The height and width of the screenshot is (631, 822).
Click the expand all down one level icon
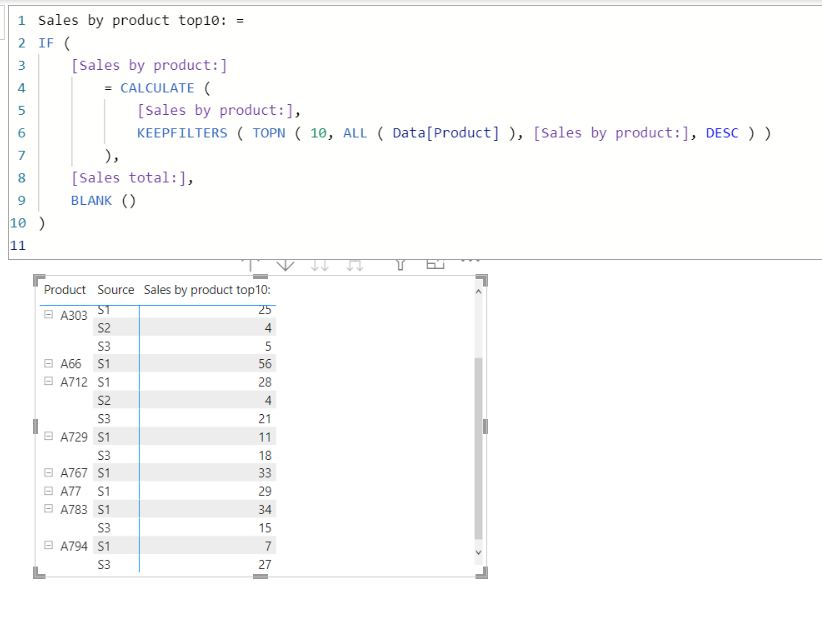(x=355, y=265)
